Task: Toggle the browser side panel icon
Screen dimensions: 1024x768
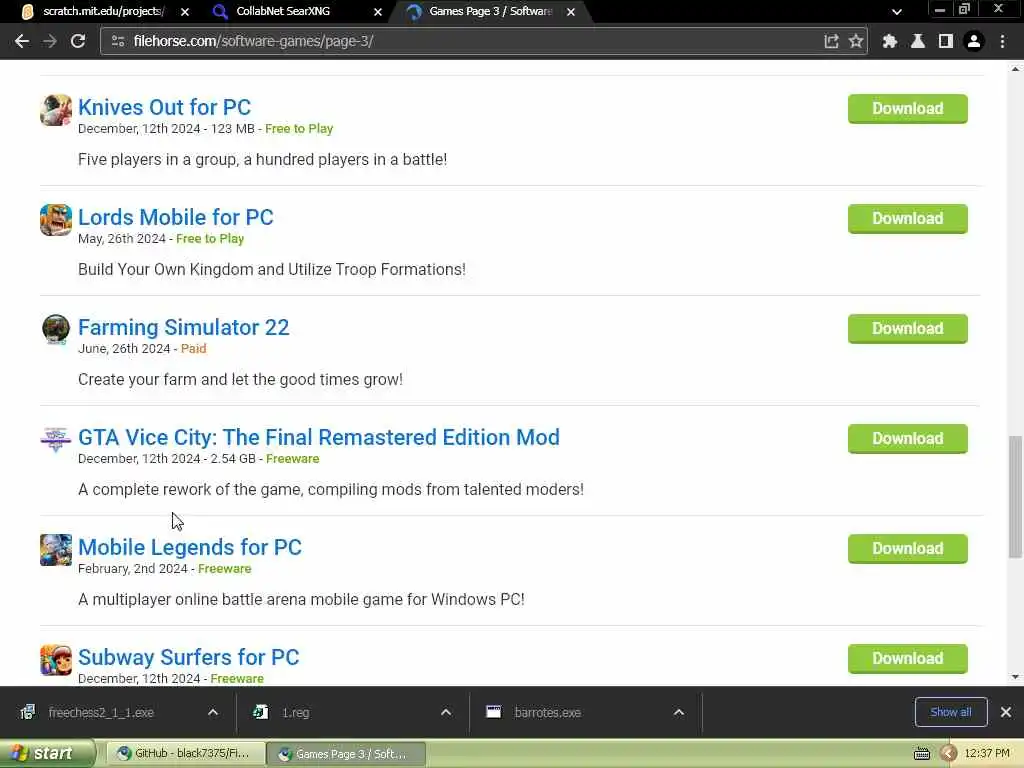Action: (x=946, y=41)
